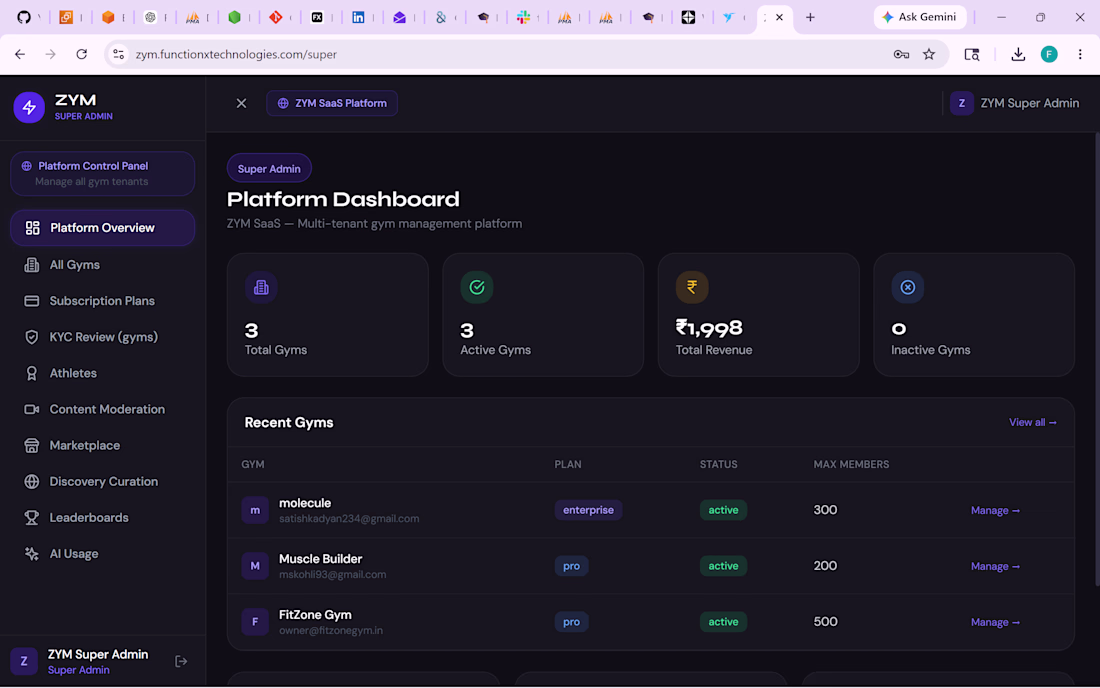Close the sidebar with the X icon

tap(241, 103)
